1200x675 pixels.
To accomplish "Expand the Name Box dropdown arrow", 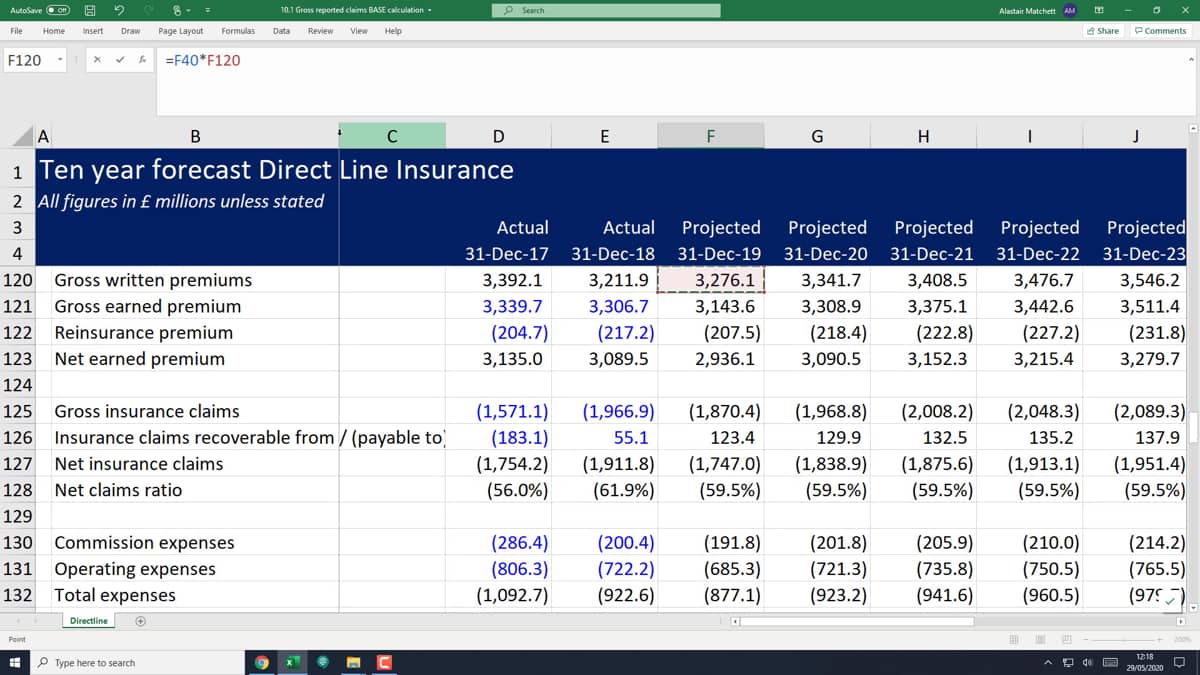I will coord(60,60).
